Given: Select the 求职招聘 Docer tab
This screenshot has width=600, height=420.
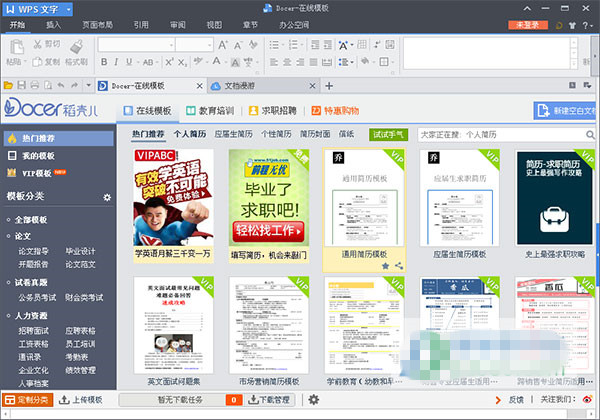Looking at the screenshot, I should [272, 111].
